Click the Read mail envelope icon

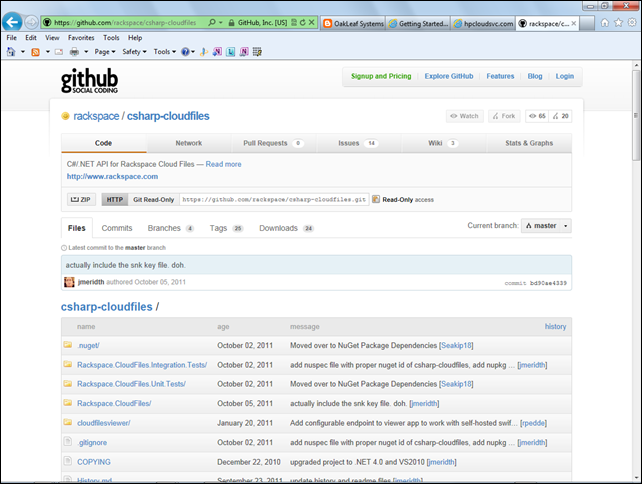[59, 52]
